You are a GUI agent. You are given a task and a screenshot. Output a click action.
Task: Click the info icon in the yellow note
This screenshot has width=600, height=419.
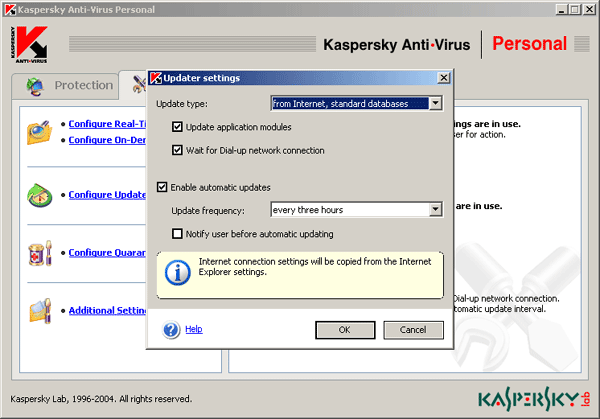(178, 272)
